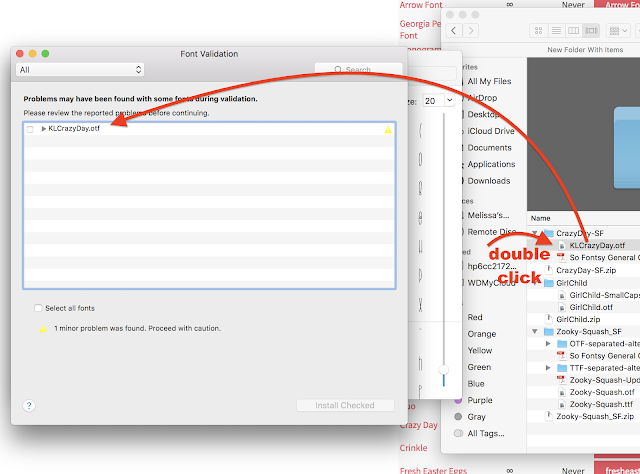Click the All Tags circle icon
The height and width of the screenshot is (474, 640).
coord(458,433)
